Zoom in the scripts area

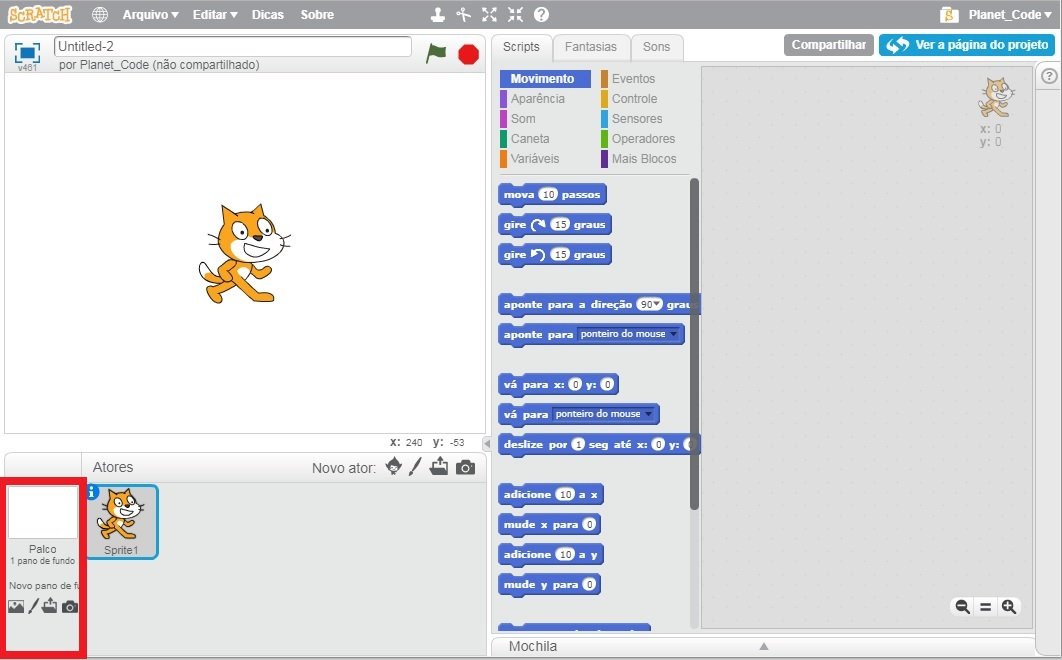tap(1009, 606)
